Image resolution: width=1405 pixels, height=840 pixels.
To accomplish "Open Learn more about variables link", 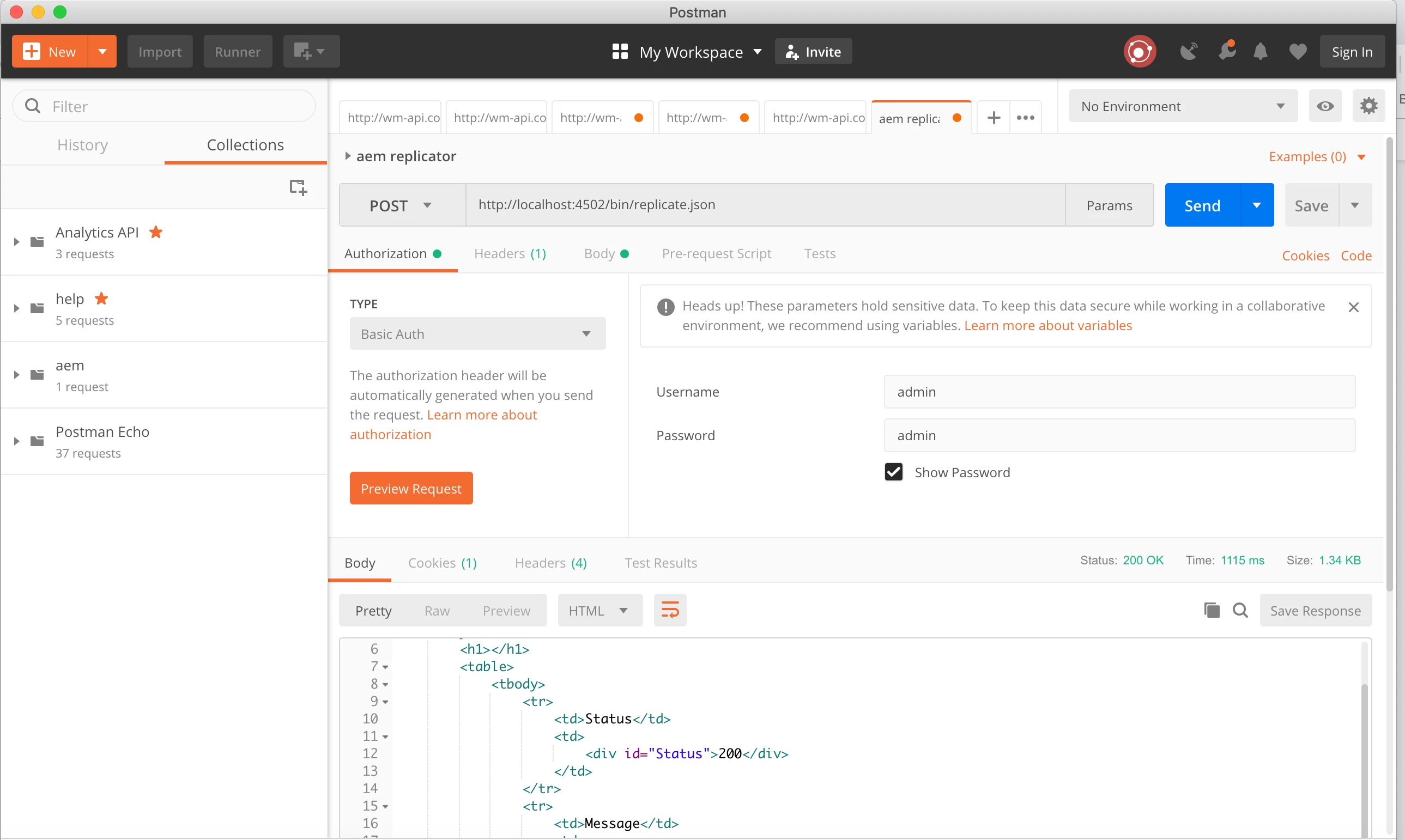I will (x=1047, y=325).
